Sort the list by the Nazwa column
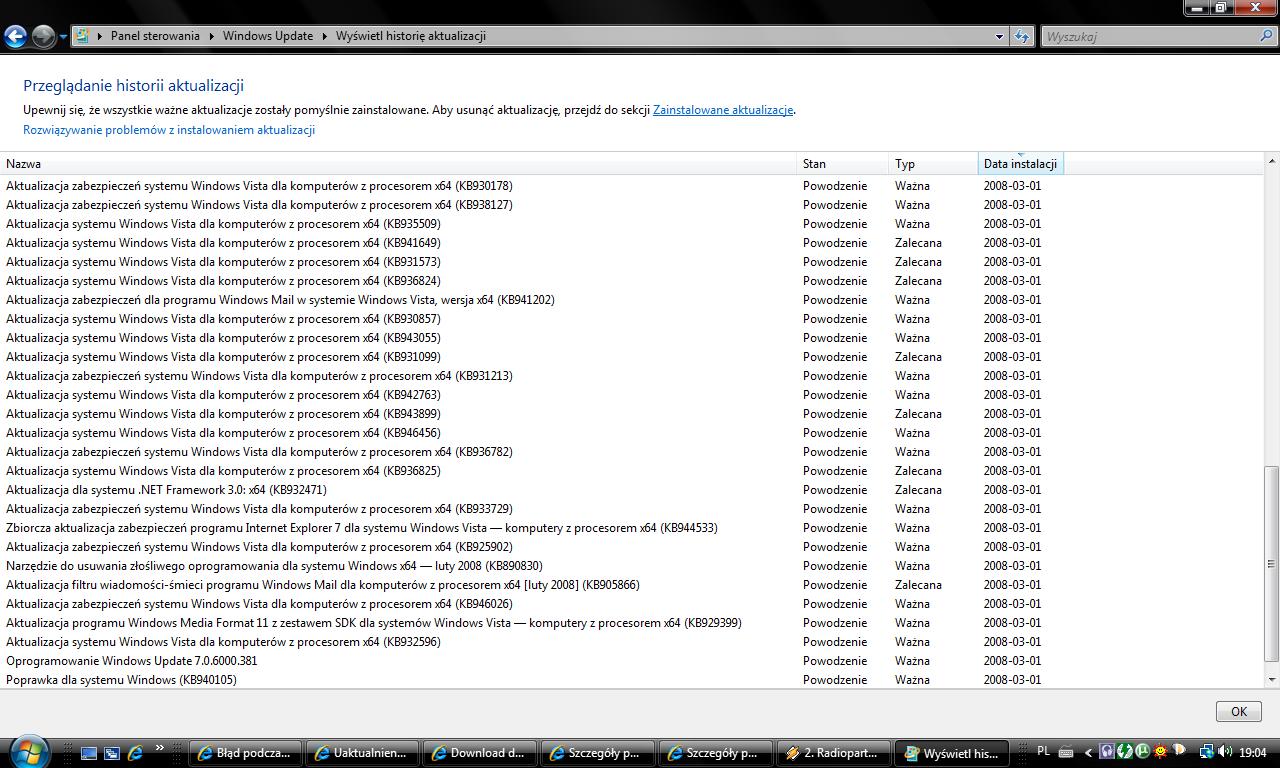The height and width of the screenshot is (768, 1280). (399, 164)
